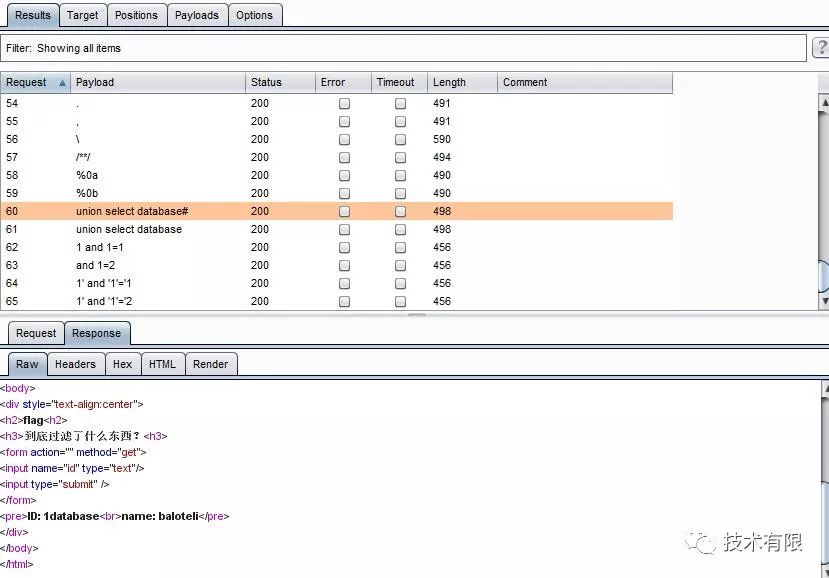Select payload 1' and '1'='2 row
The height and width of the screenshot is (578, 829).
(x=336, y=301)
